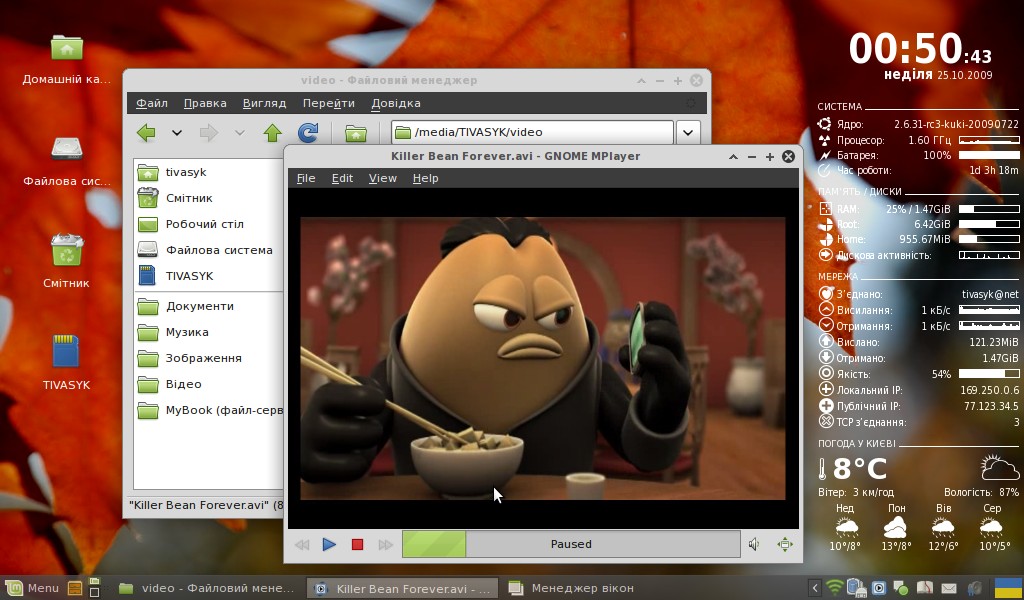Open the Вигляд menu

click(264, 103)
